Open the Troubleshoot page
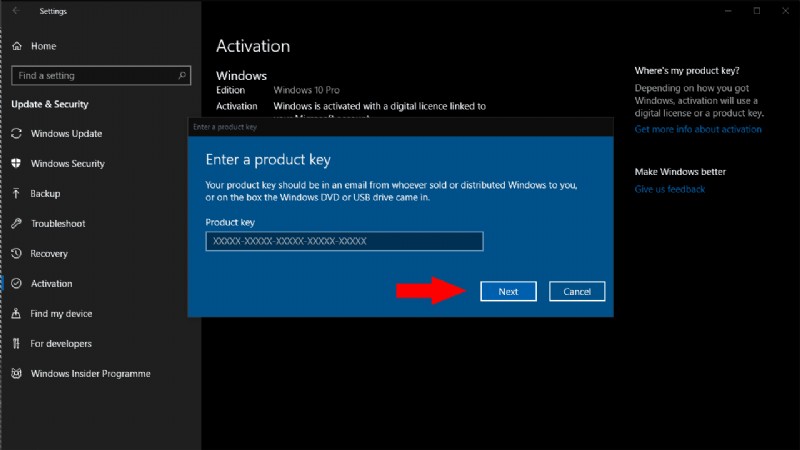Screen dimensions: 800x450 click(58, 223)
